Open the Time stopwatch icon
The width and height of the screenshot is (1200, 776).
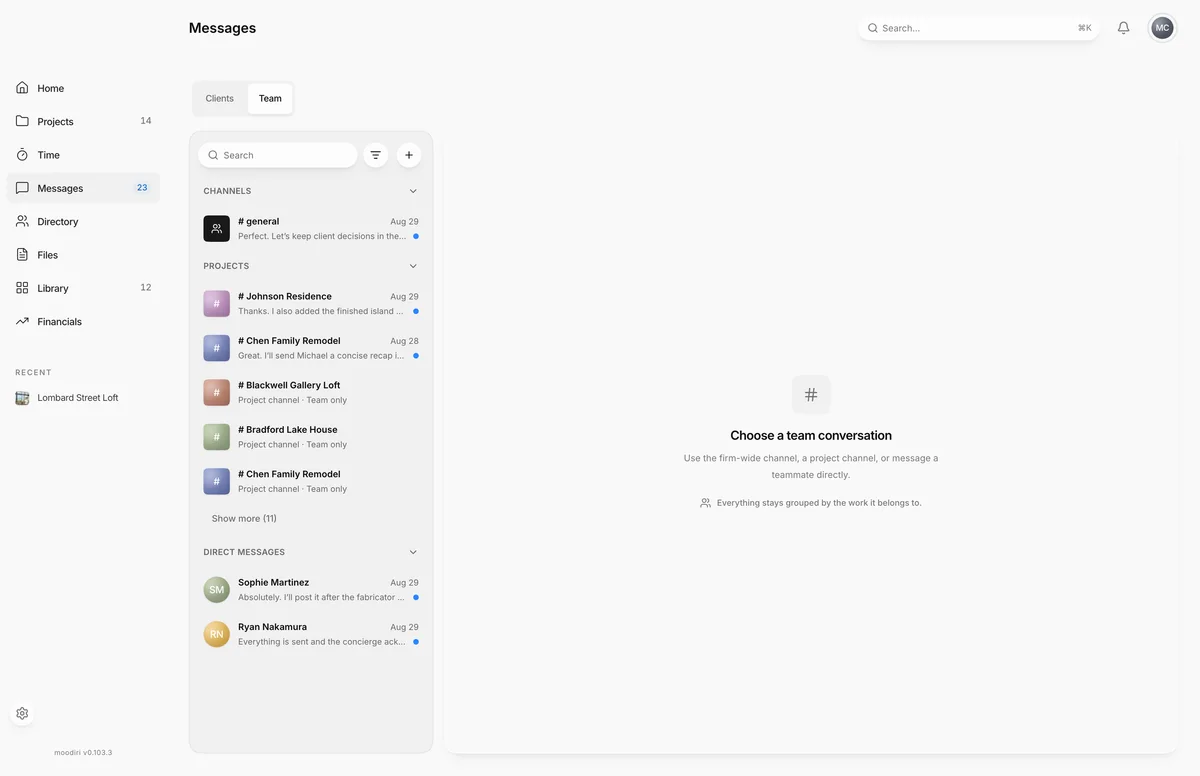22,155
